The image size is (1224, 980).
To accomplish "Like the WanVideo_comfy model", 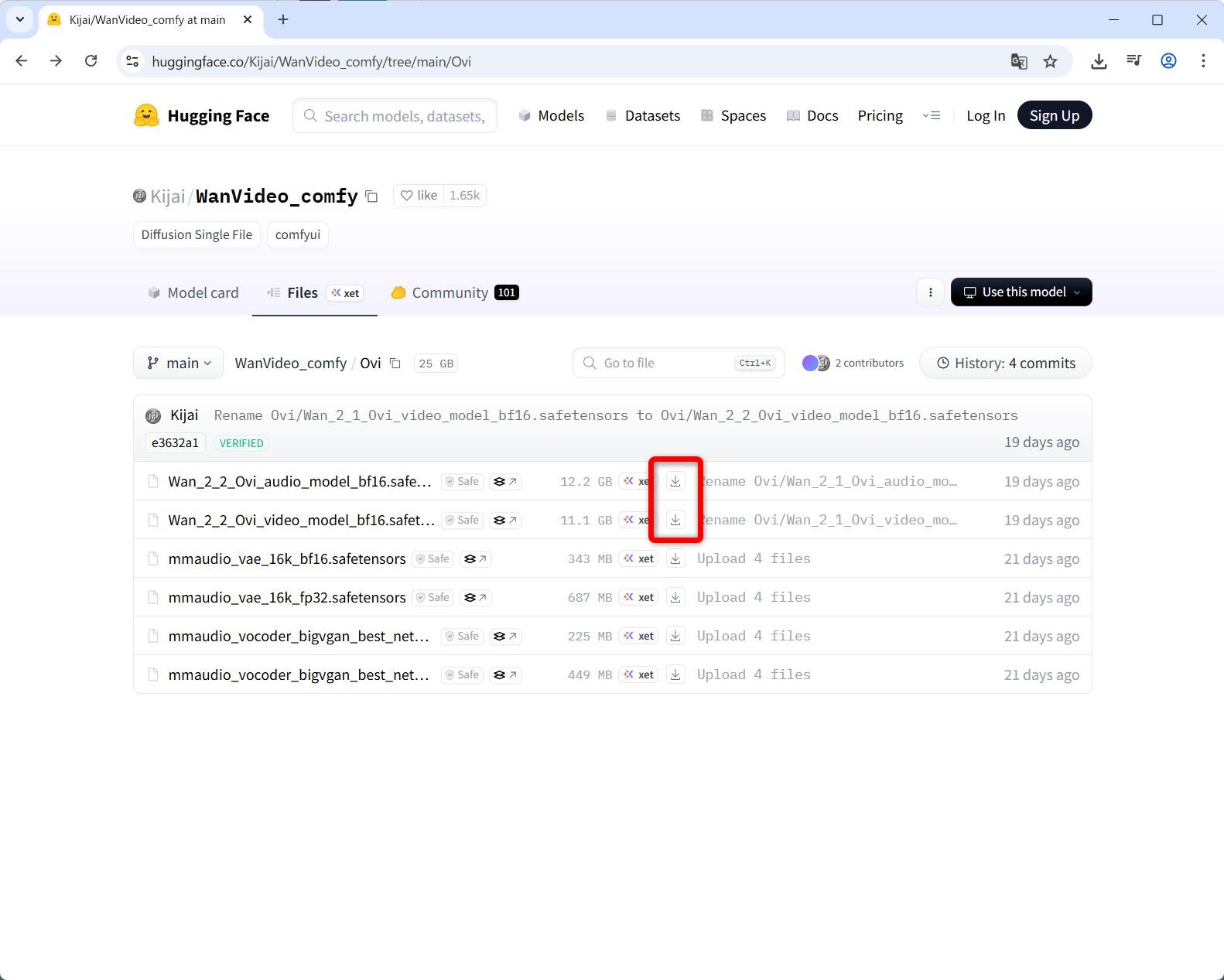I will pos(419,196).
